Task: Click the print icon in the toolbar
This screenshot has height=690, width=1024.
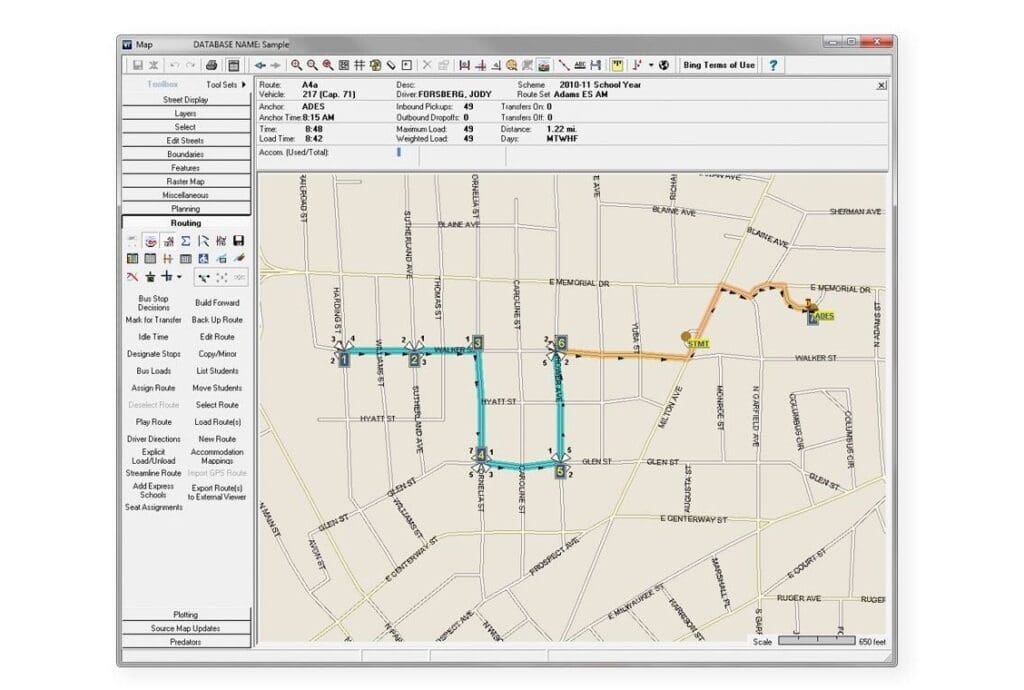Action: pos(212,65)
